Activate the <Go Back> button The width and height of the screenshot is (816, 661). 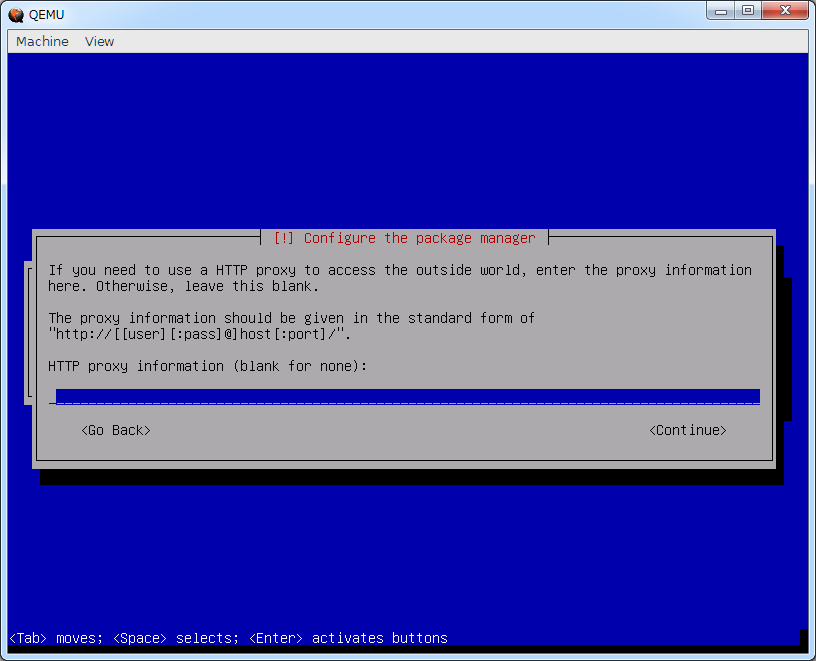(x=116, y=430)
